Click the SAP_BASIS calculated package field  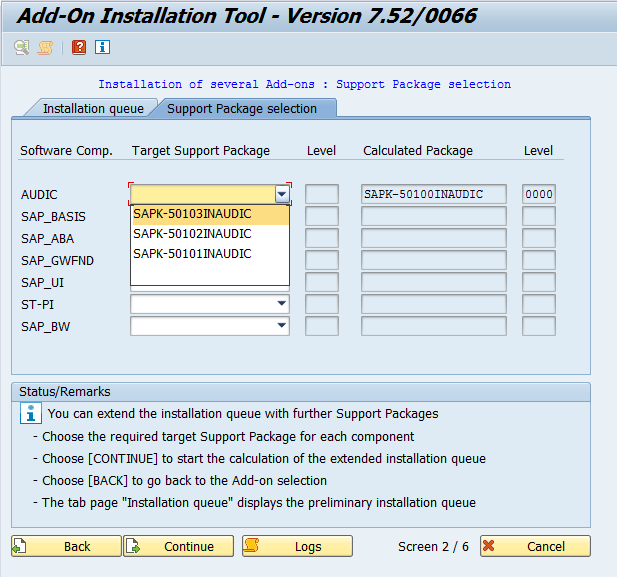coord(434,216)
